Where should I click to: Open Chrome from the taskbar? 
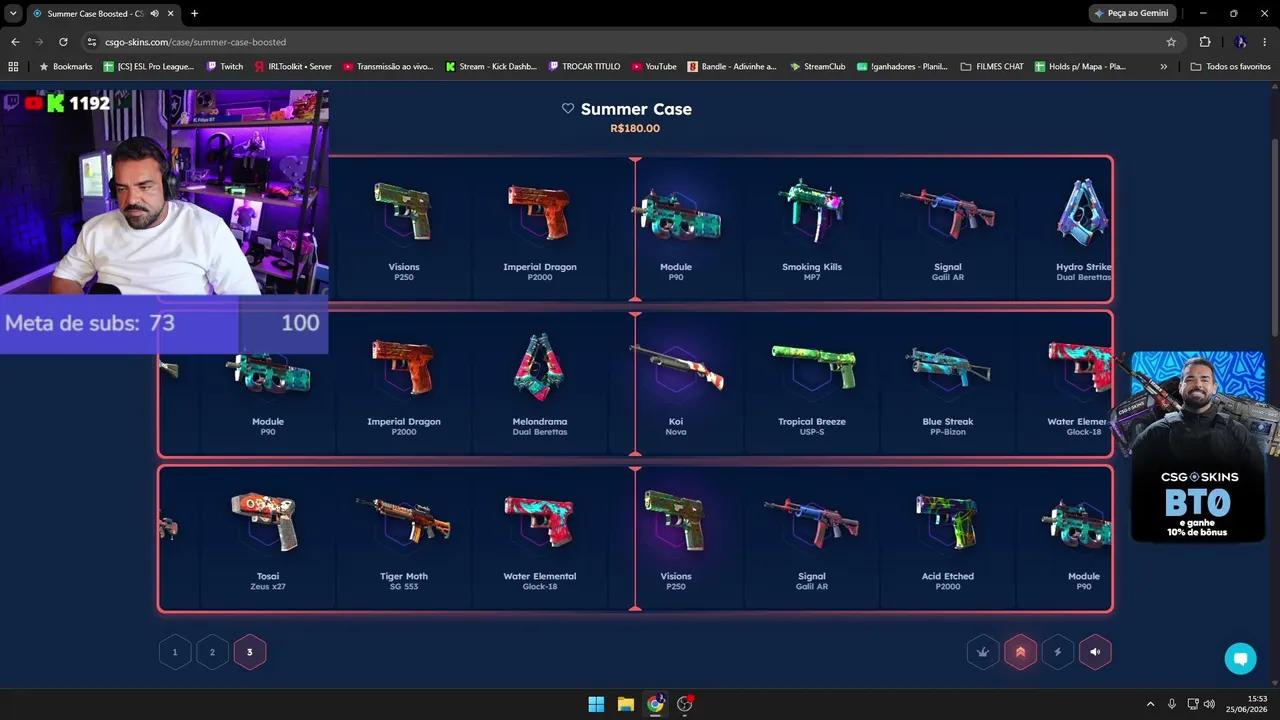pos(655,704)
